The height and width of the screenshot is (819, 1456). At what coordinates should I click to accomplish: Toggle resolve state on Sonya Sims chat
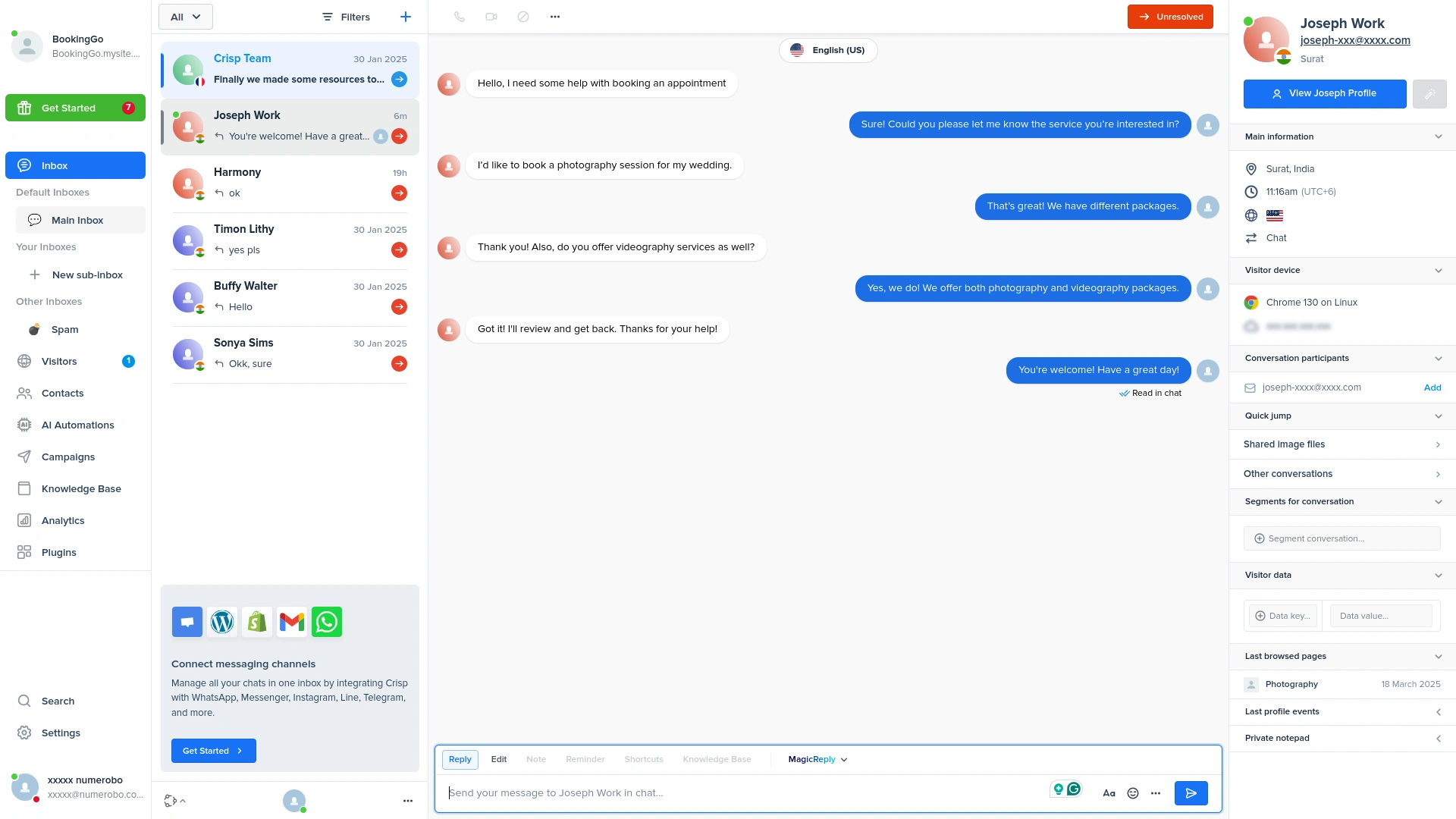point(399,364)
